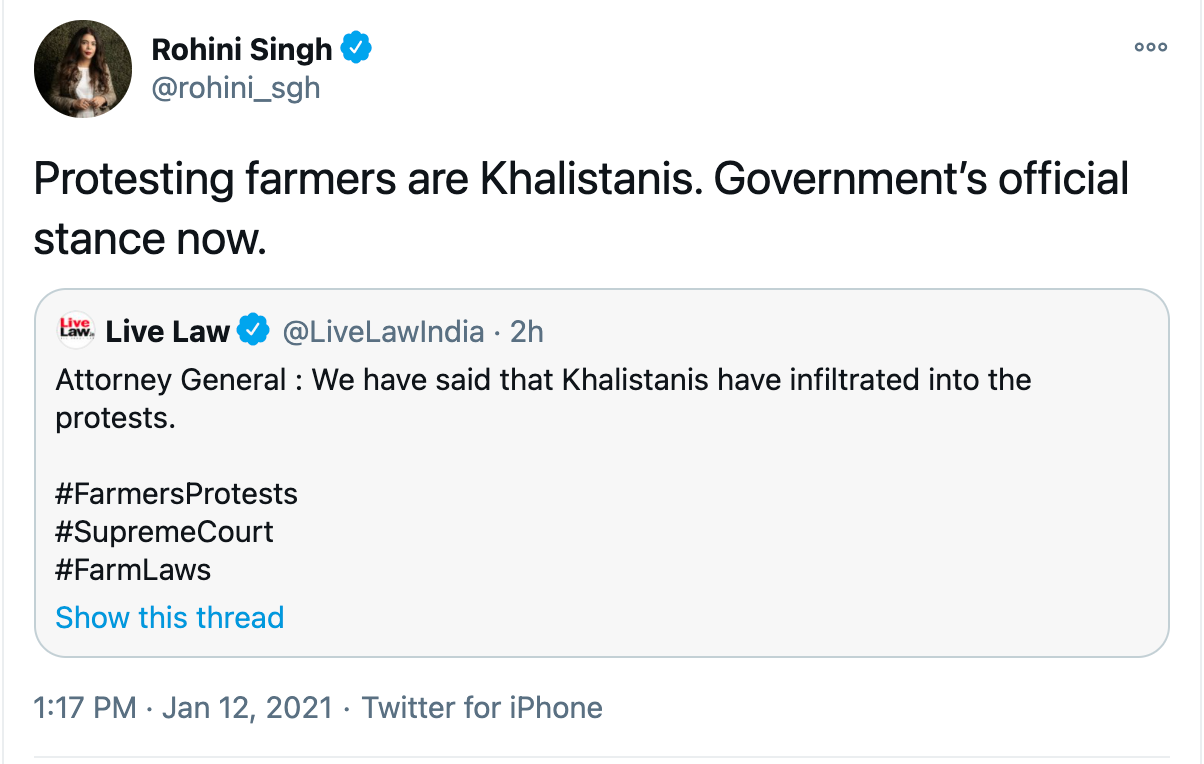This screenshot has width=1204, height=764.
Task: Open the #FarmLaws hashtag
Action: point(134,570)
